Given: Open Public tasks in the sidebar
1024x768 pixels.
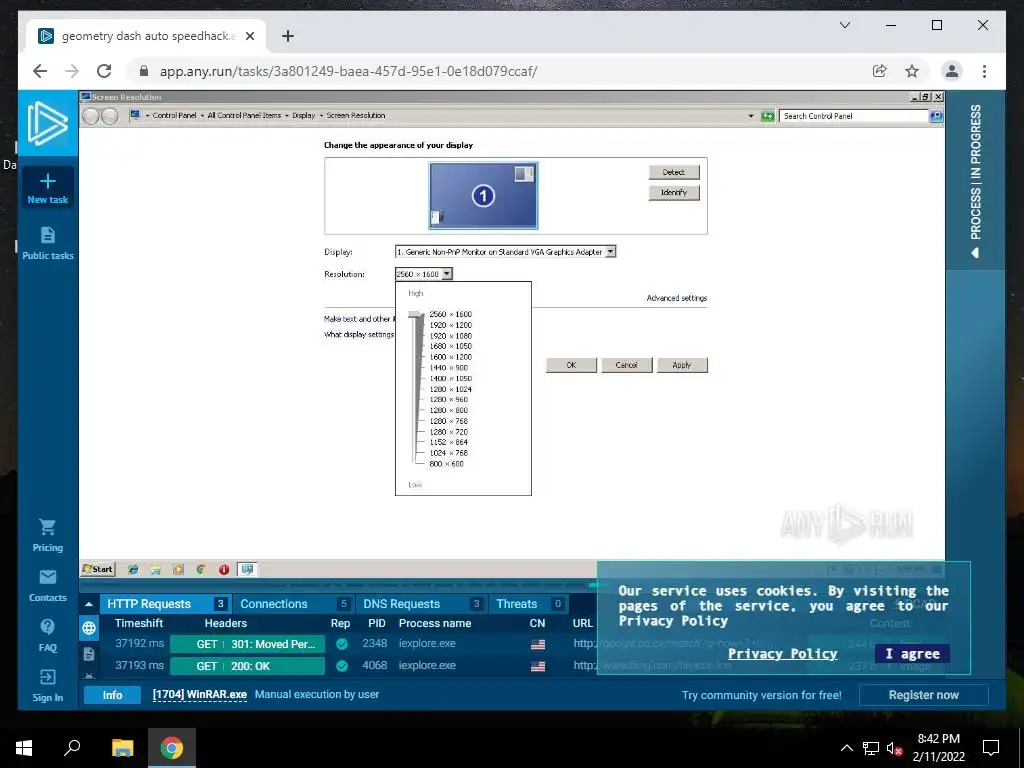Looking at the screenshot, I should 48,244.
